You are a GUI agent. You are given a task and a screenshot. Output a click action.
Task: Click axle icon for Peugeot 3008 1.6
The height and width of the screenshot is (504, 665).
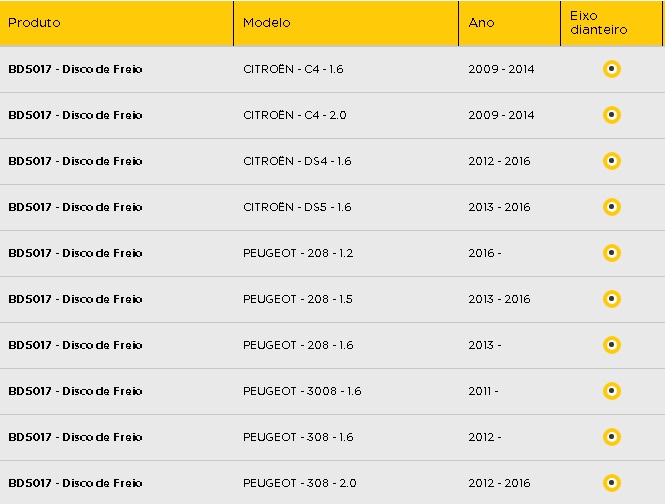pyautogui.click(x=612, y=391)
